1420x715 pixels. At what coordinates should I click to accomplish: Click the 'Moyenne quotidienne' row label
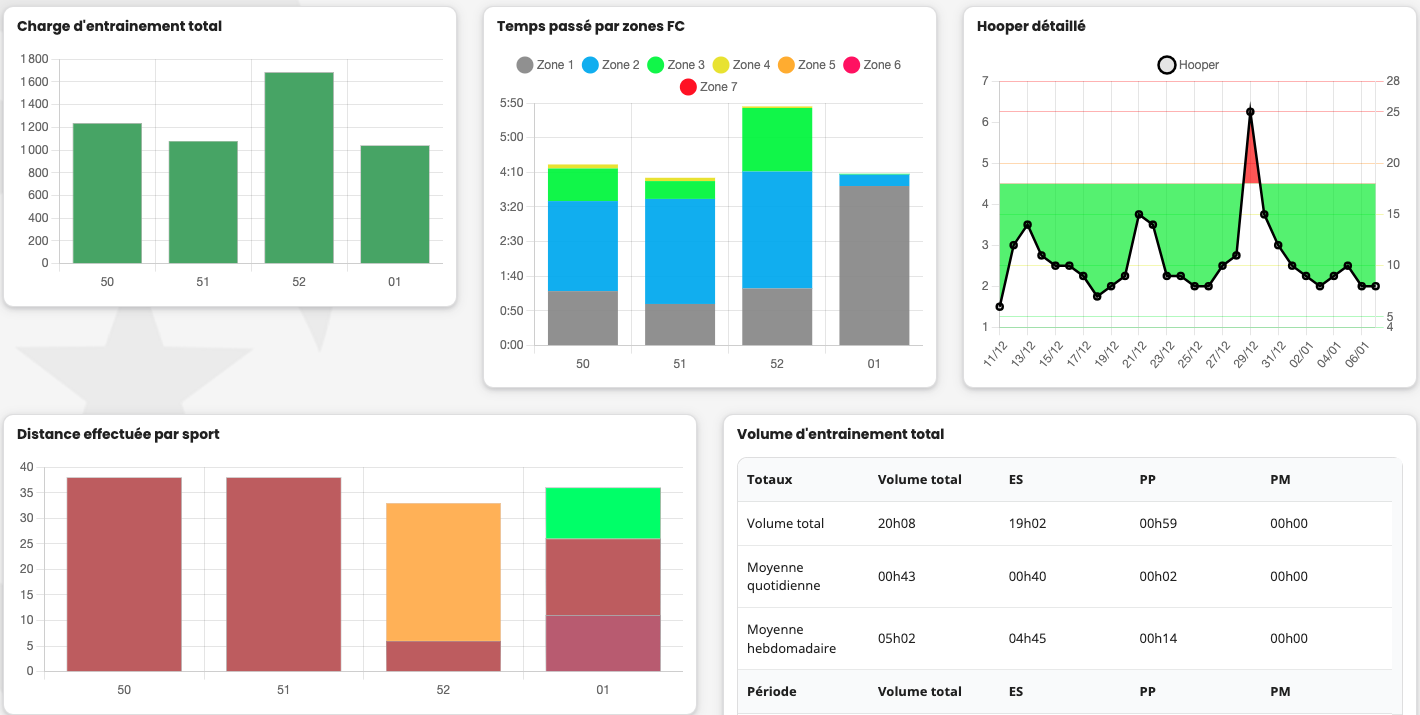(x=783, y=577)
